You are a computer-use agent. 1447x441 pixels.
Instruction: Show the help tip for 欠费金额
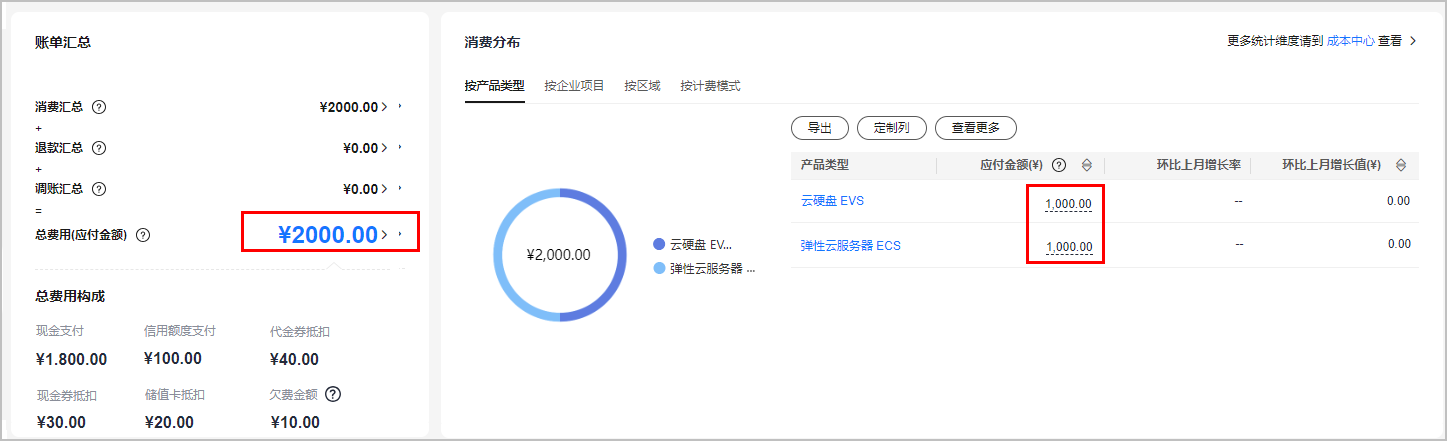[x=333, y=394]
